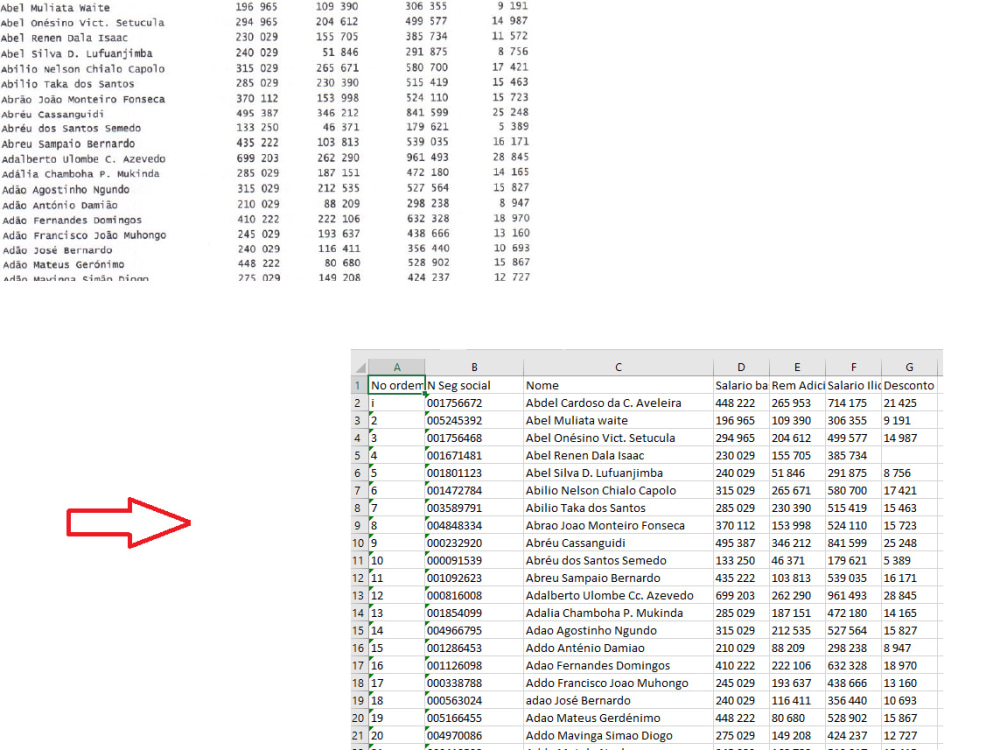The image size is (1000, 750).
Task: Select cell 'Adao Mateus Gerdénimo'
Action: coord(618,718)
